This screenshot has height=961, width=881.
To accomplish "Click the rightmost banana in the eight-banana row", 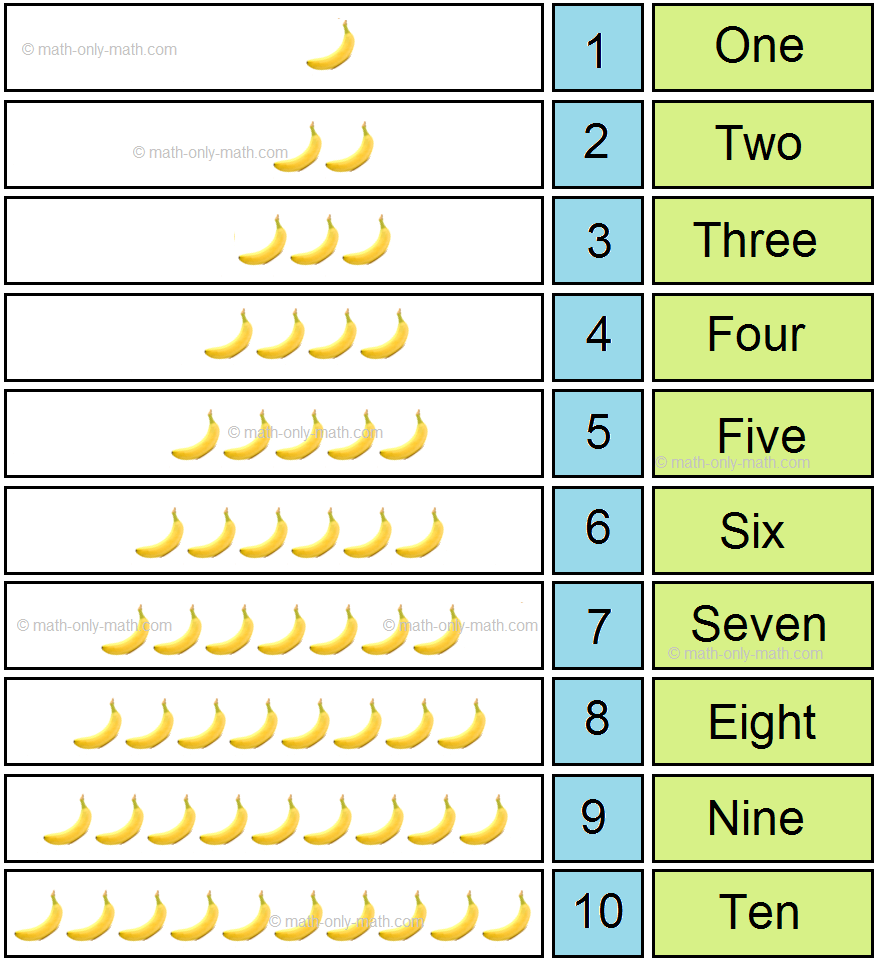I will 461,724.
